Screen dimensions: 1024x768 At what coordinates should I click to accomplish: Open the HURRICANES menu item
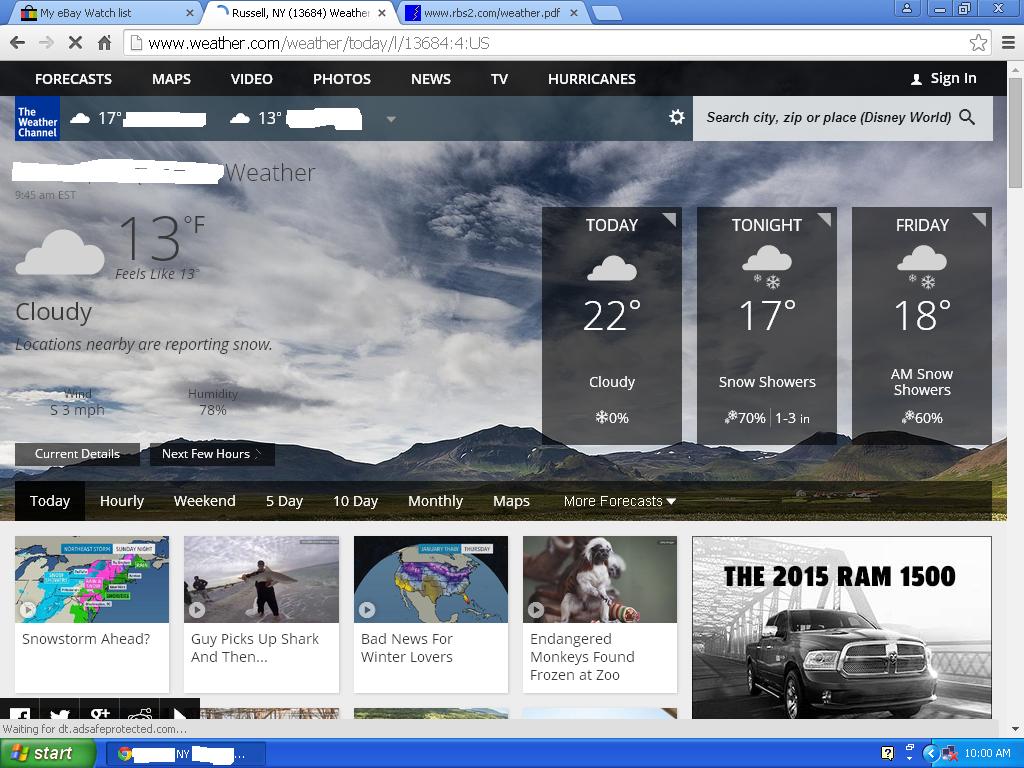[x=591, y=78]
